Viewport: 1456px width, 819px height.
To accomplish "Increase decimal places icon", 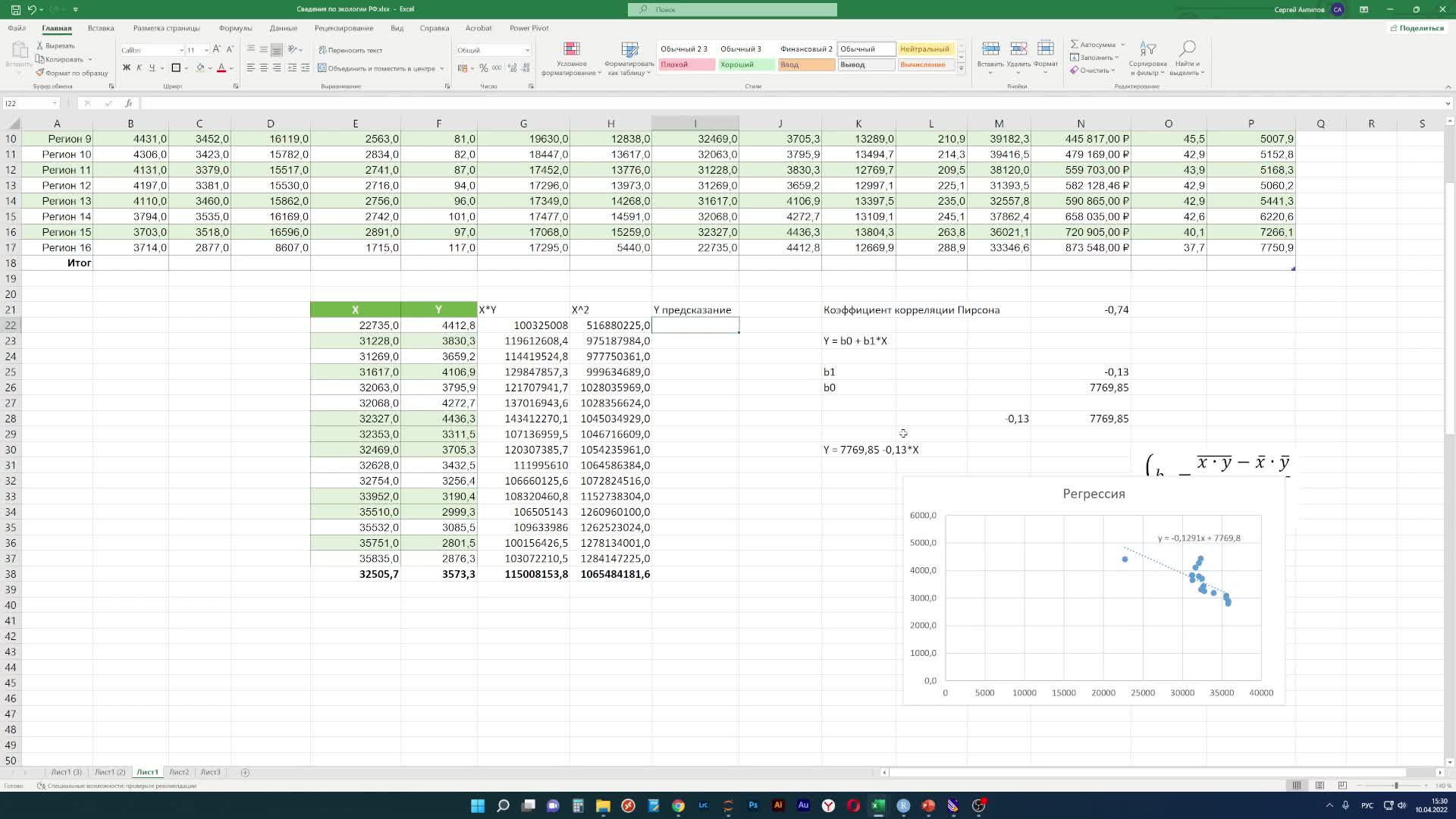I will coord(513,67).
